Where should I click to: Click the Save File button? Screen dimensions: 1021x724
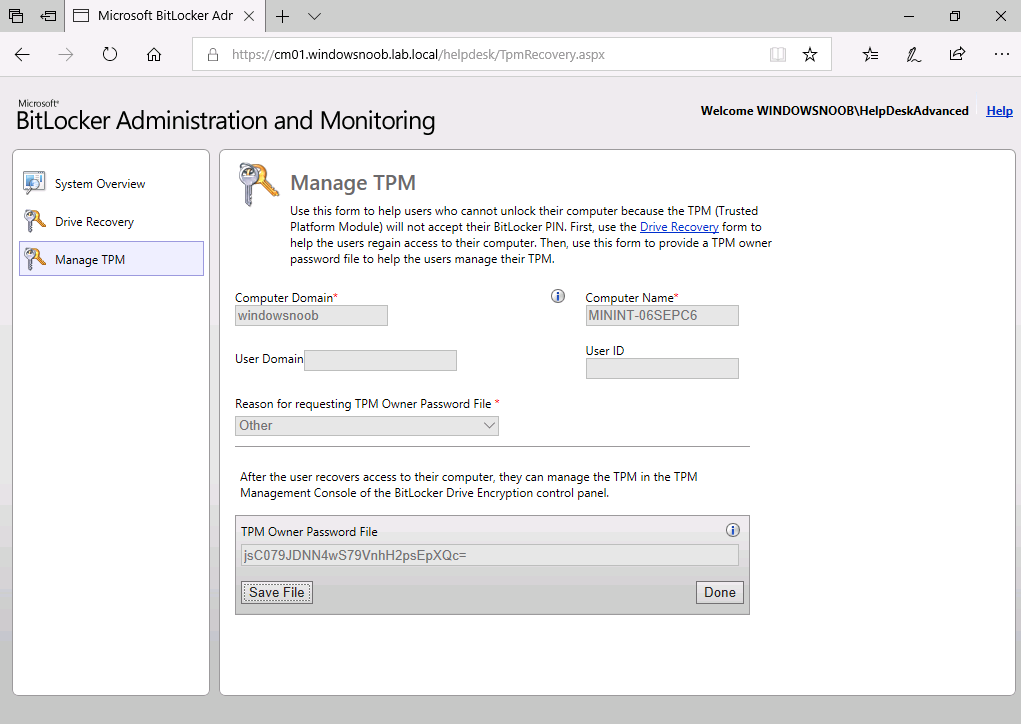tap(277, 592)
